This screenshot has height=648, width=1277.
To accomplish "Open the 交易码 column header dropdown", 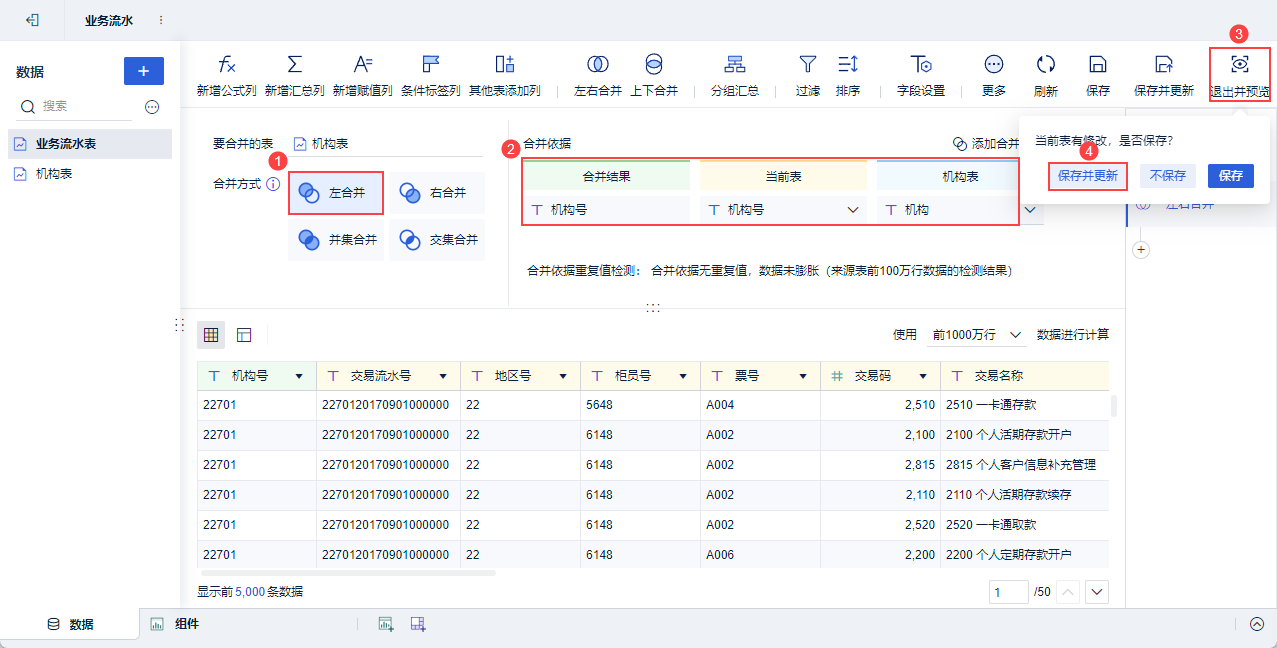I will click(923, 376).
